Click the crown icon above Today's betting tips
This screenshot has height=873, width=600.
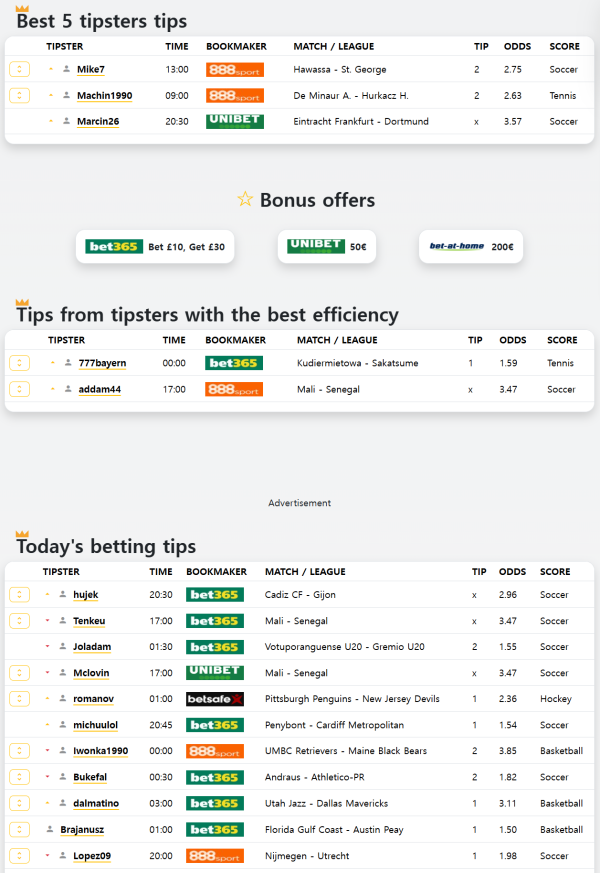click(x=22, y=533)
